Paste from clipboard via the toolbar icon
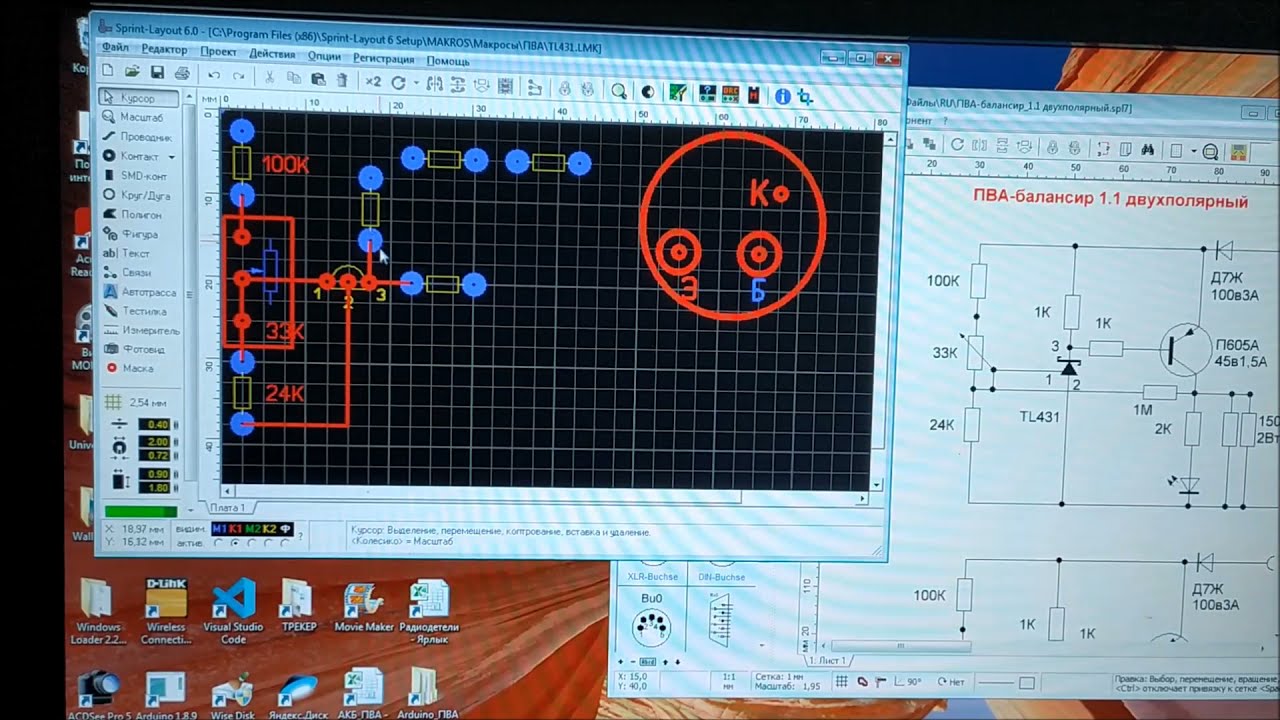The height and width of the screenshot is (720, 1280). (318, 79)
